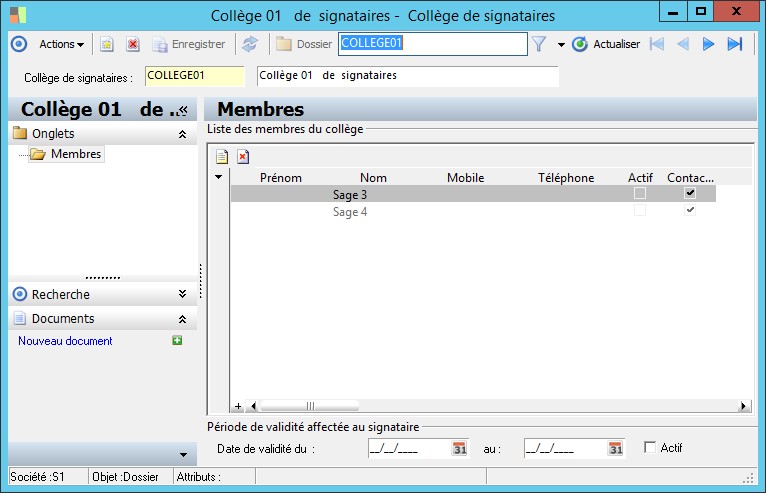Click the Enregistrer save button

189,44
